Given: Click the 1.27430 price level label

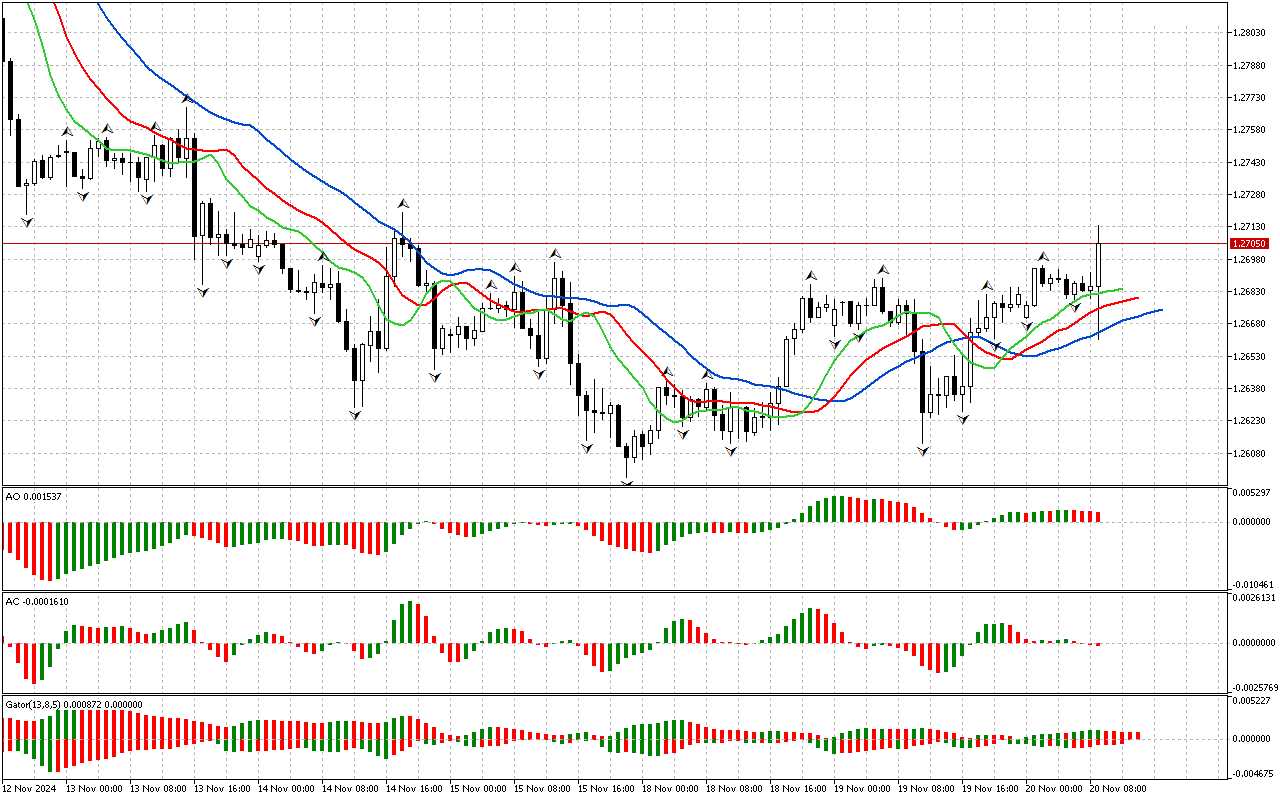Looking at the screenshot, I should (x=1251, y=162).
